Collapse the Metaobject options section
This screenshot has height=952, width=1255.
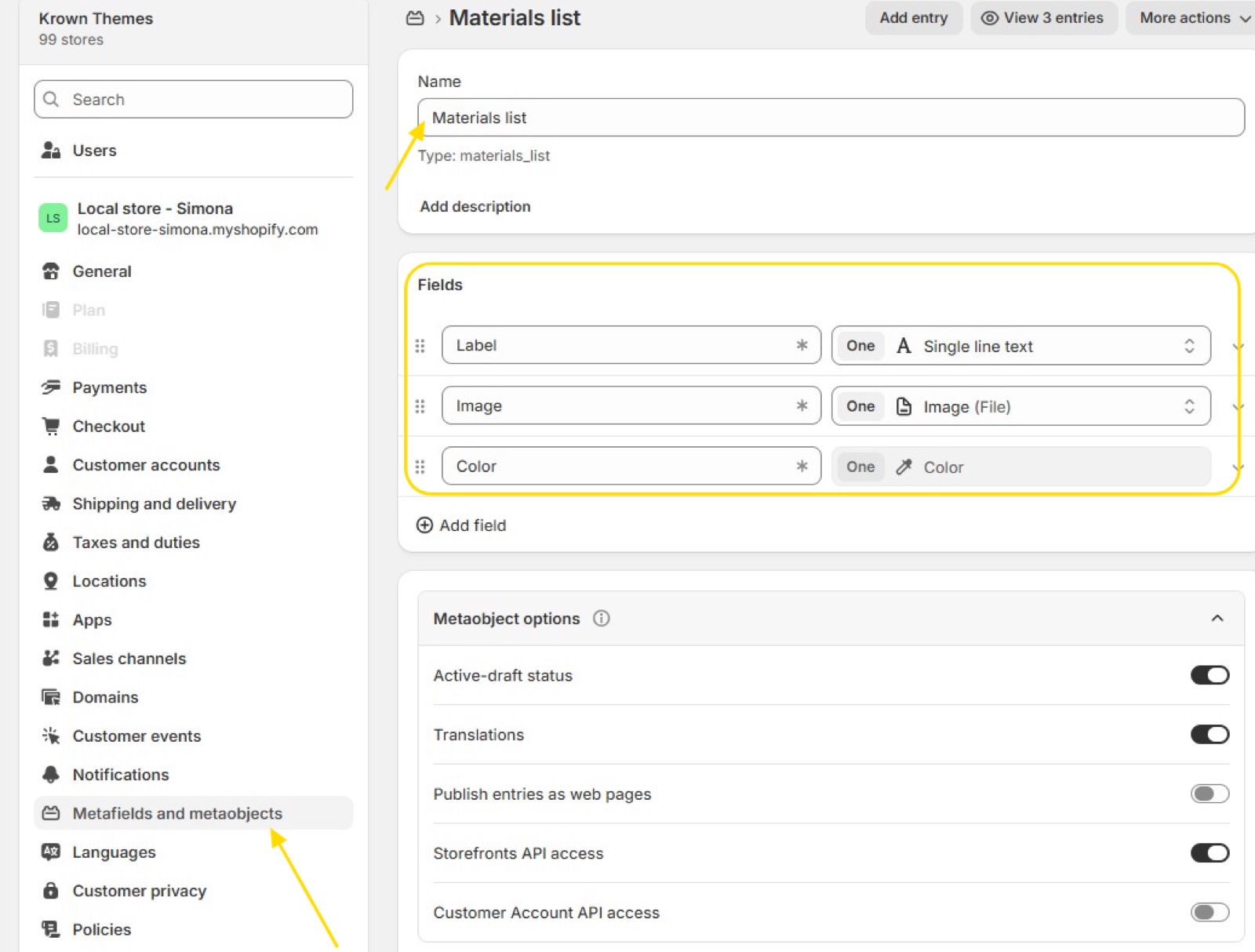click(1217, 619)
